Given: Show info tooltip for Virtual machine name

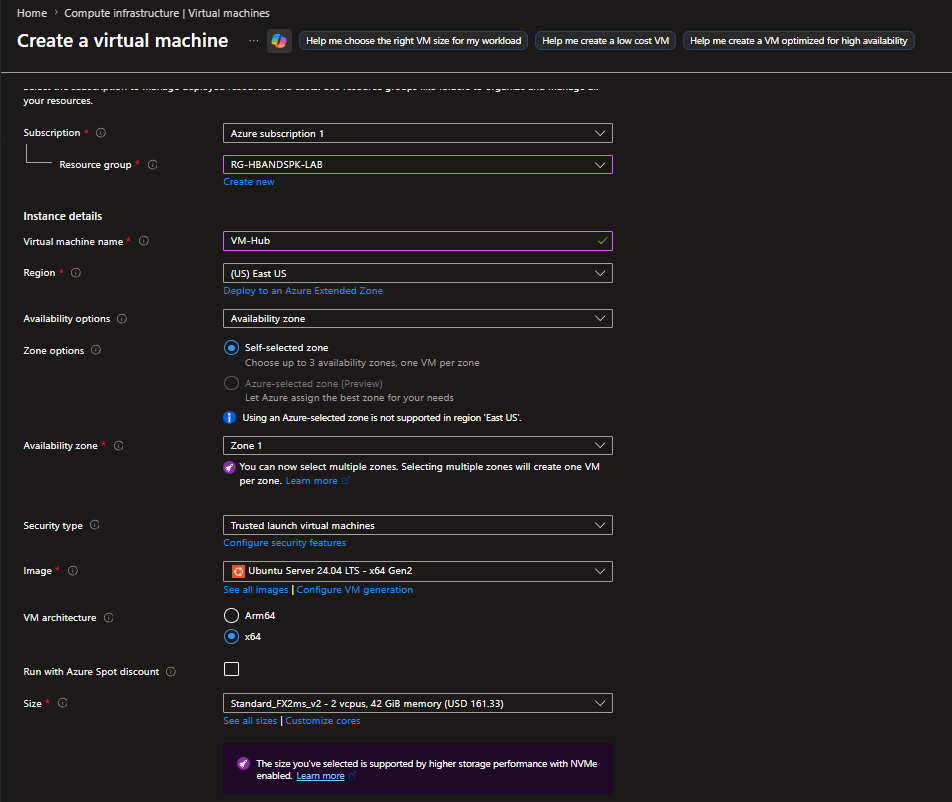Looking at the screenshot, I should click(x=144, y=241).
